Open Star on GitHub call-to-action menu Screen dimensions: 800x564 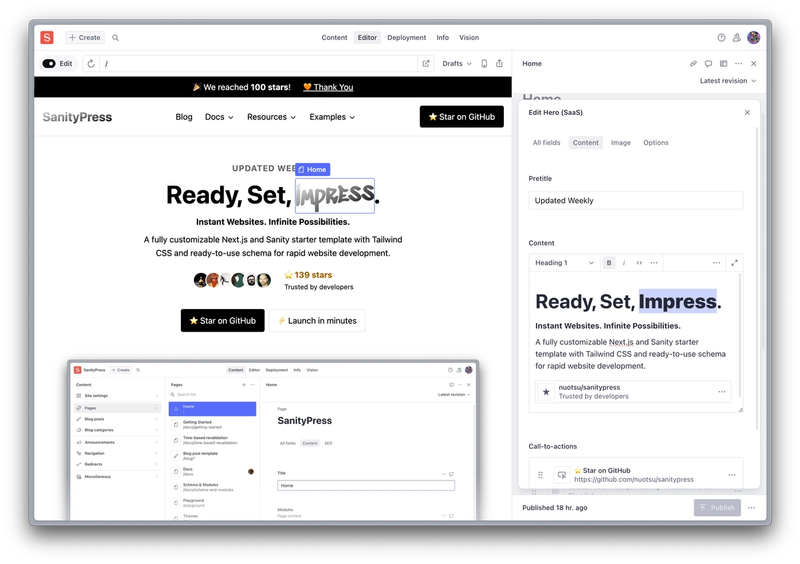click(x=732, y=475)
